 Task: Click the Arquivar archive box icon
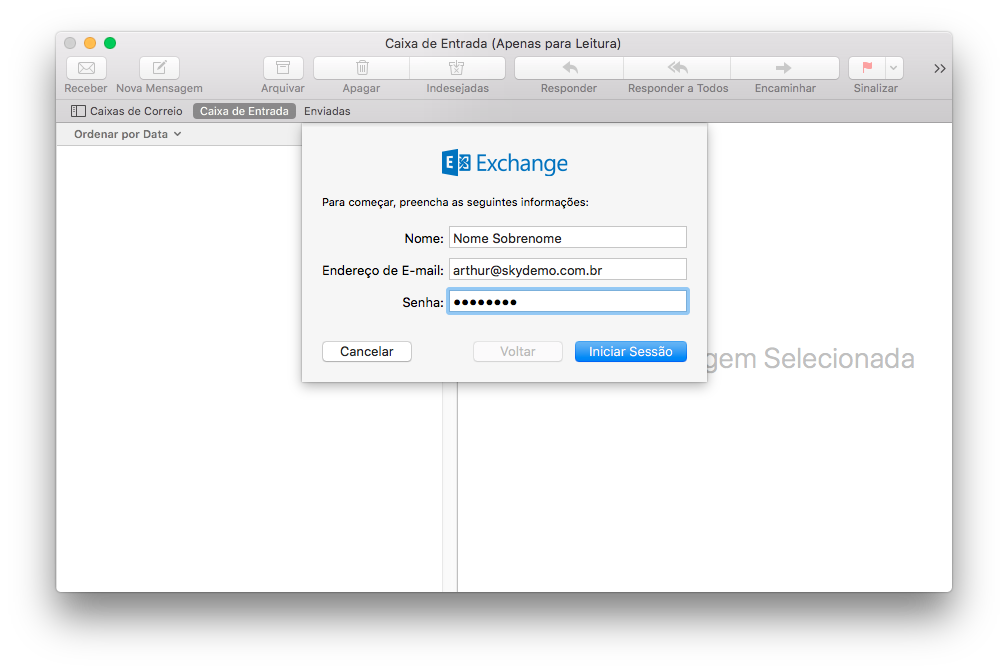pos(283,68)
